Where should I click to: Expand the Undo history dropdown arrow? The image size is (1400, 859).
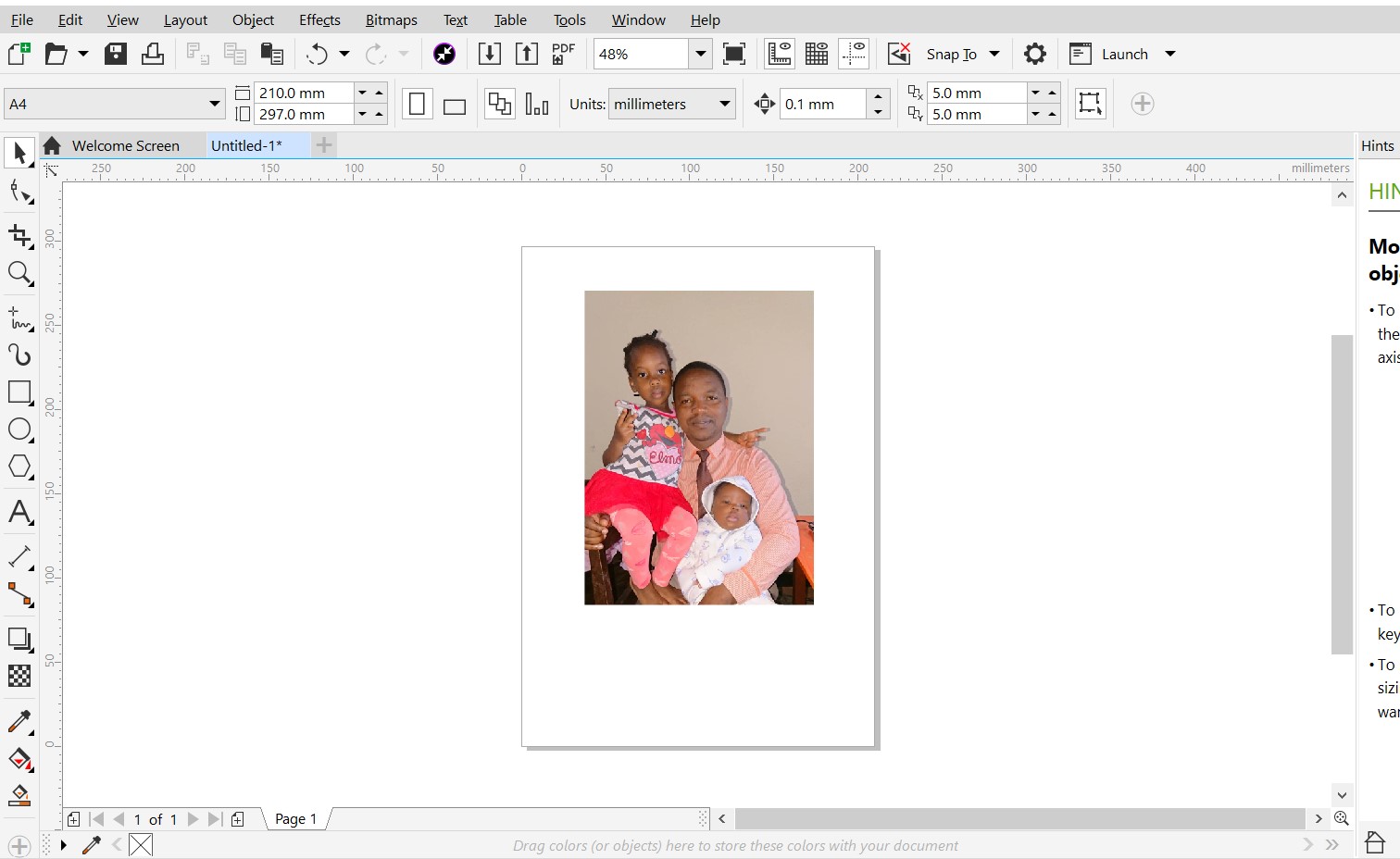[344, 54]
